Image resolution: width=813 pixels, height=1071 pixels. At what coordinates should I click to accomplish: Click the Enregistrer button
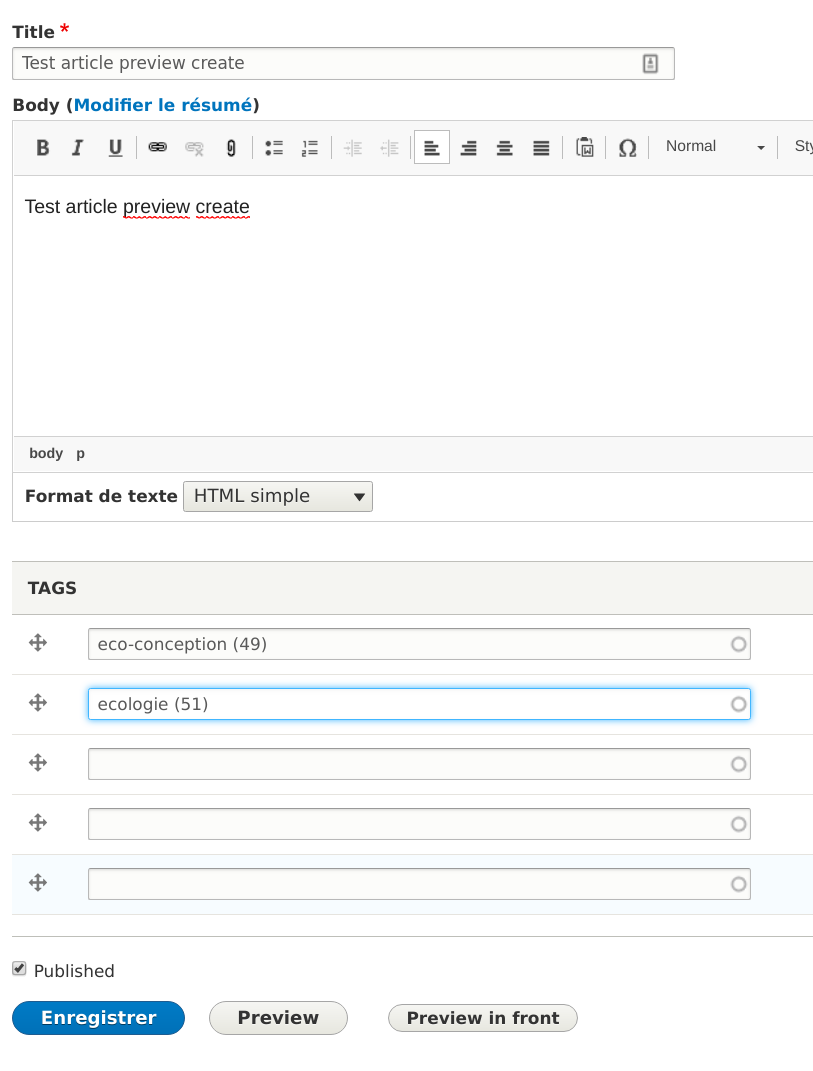coord(97,1018)
